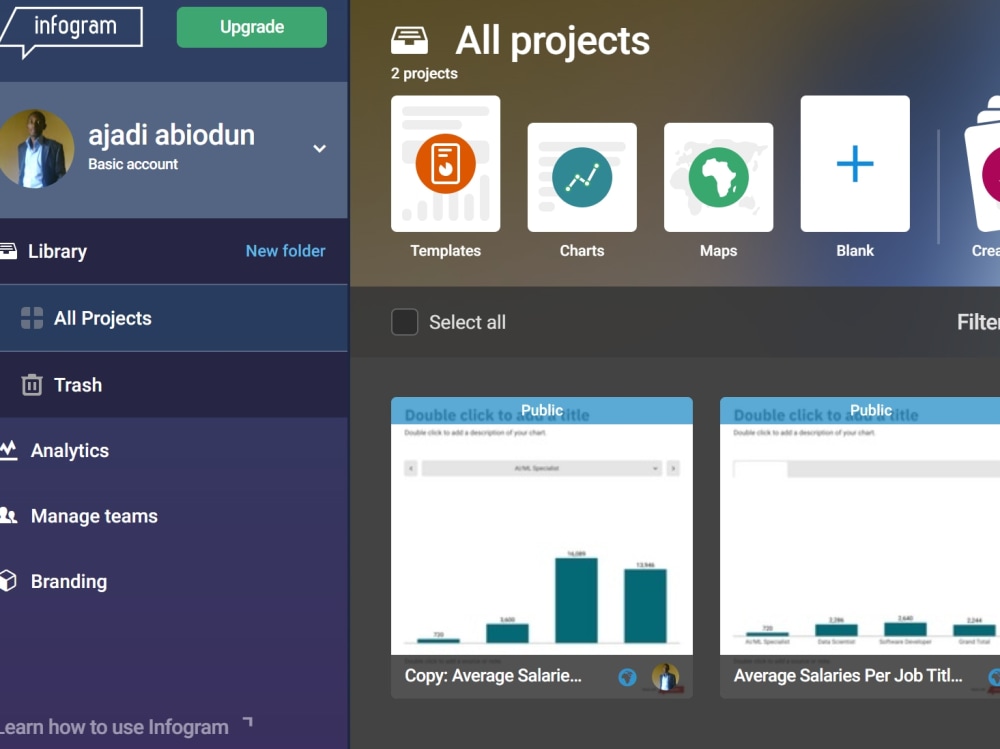Click the Maps label
The height and width of the screenshot is (749, 1000).
(x=719, y=251)
